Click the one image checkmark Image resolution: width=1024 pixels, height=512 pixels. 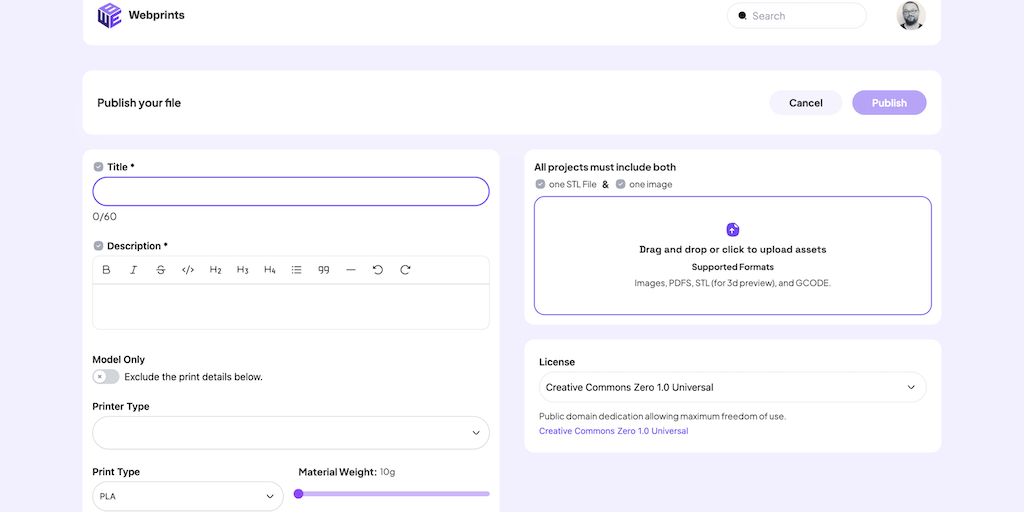620,184
